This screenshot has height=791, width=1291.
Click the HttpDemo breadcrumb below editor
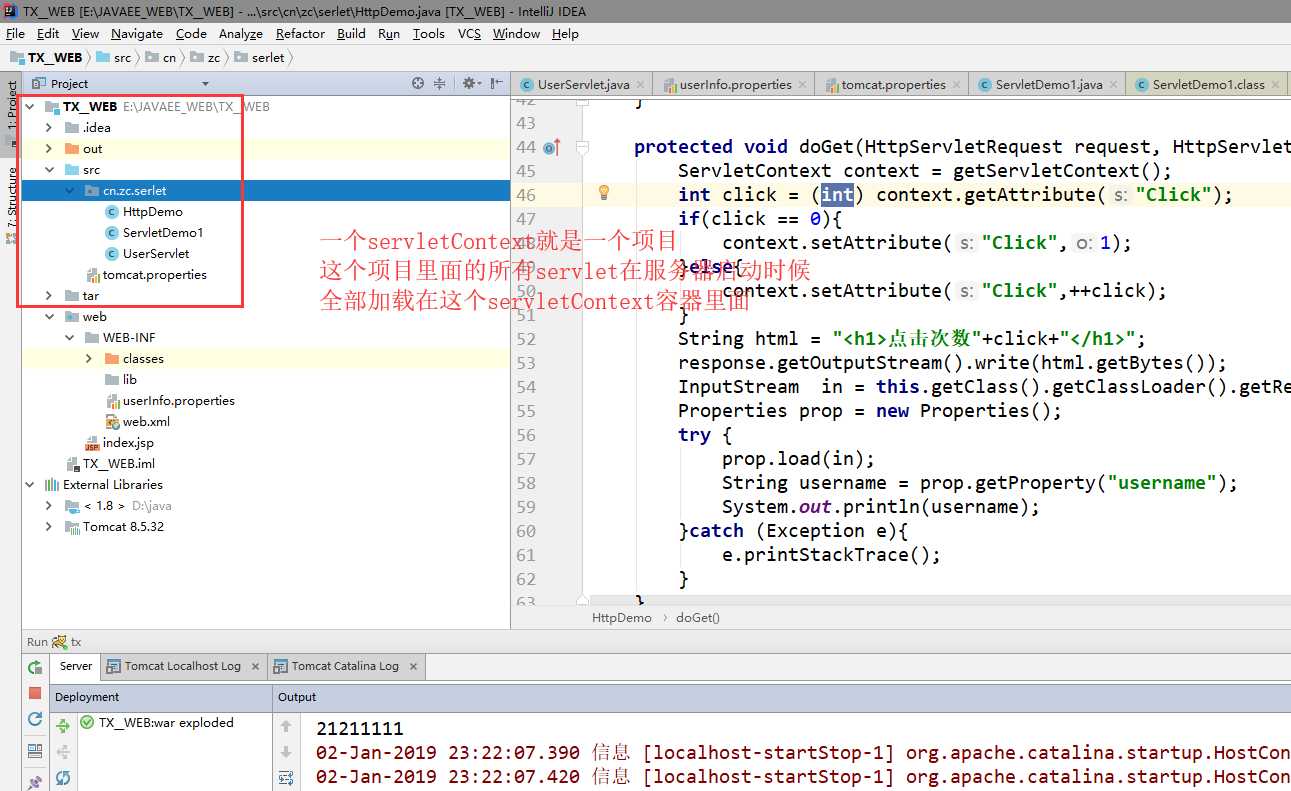(621, 618)
